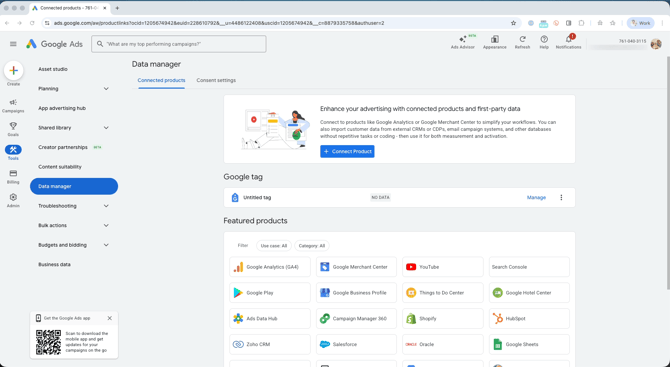Select Google Merchant Center card
This screenshot has width=670, height=367.
click(356, 267)
